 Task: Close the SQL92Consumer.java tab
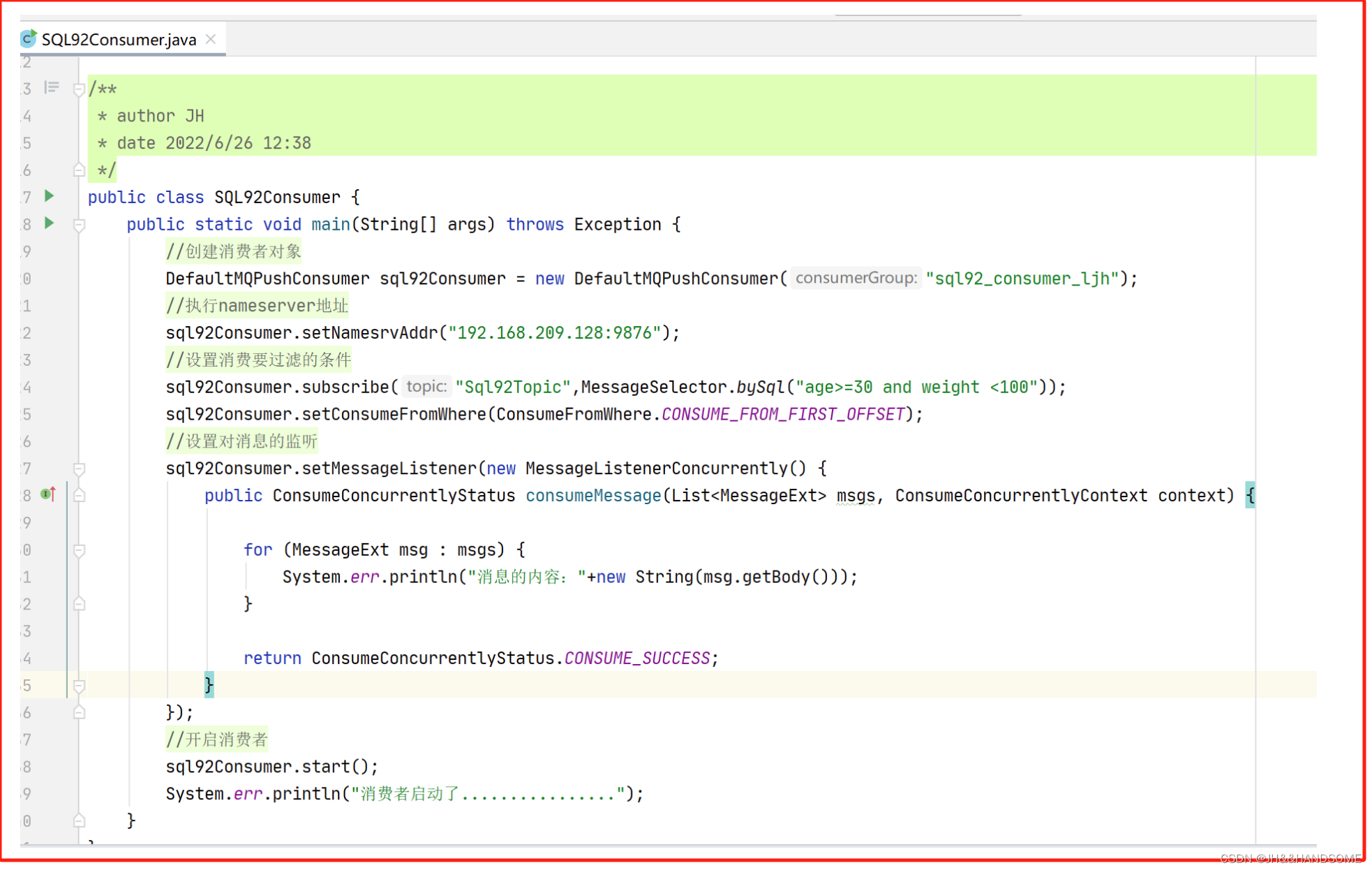click(x=211, y=39)
